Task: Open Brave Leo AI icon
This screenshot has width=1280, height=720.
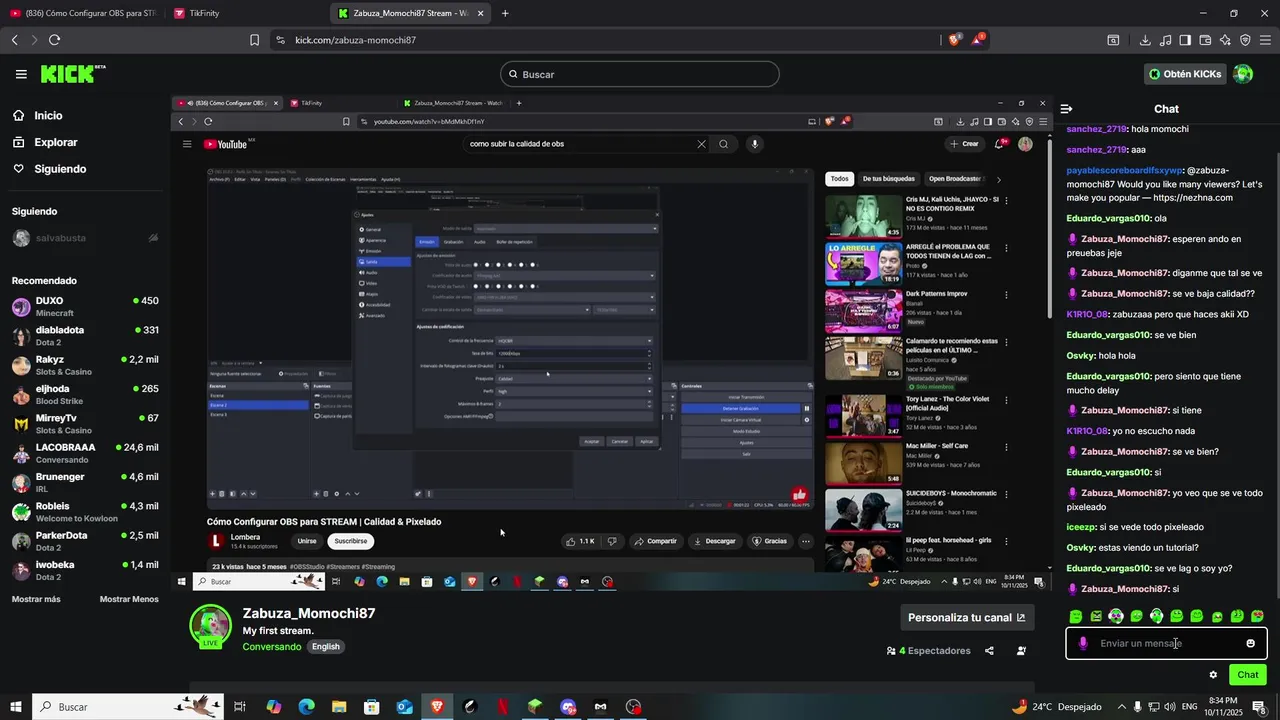Action: coord(1225,40)
